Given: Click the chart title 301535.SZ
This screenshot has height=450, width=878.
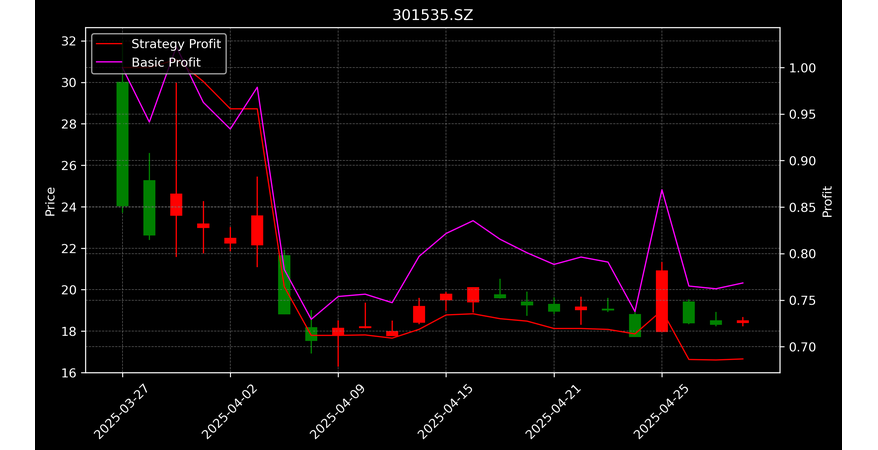Looking at the screenshot, I should pos(432,15).
